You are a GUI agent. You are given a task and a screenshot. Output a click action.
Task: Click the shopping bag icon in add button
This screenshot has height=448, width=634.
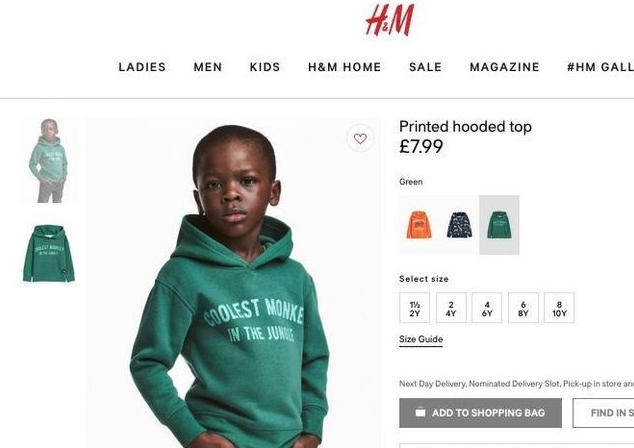coord(421,412)
